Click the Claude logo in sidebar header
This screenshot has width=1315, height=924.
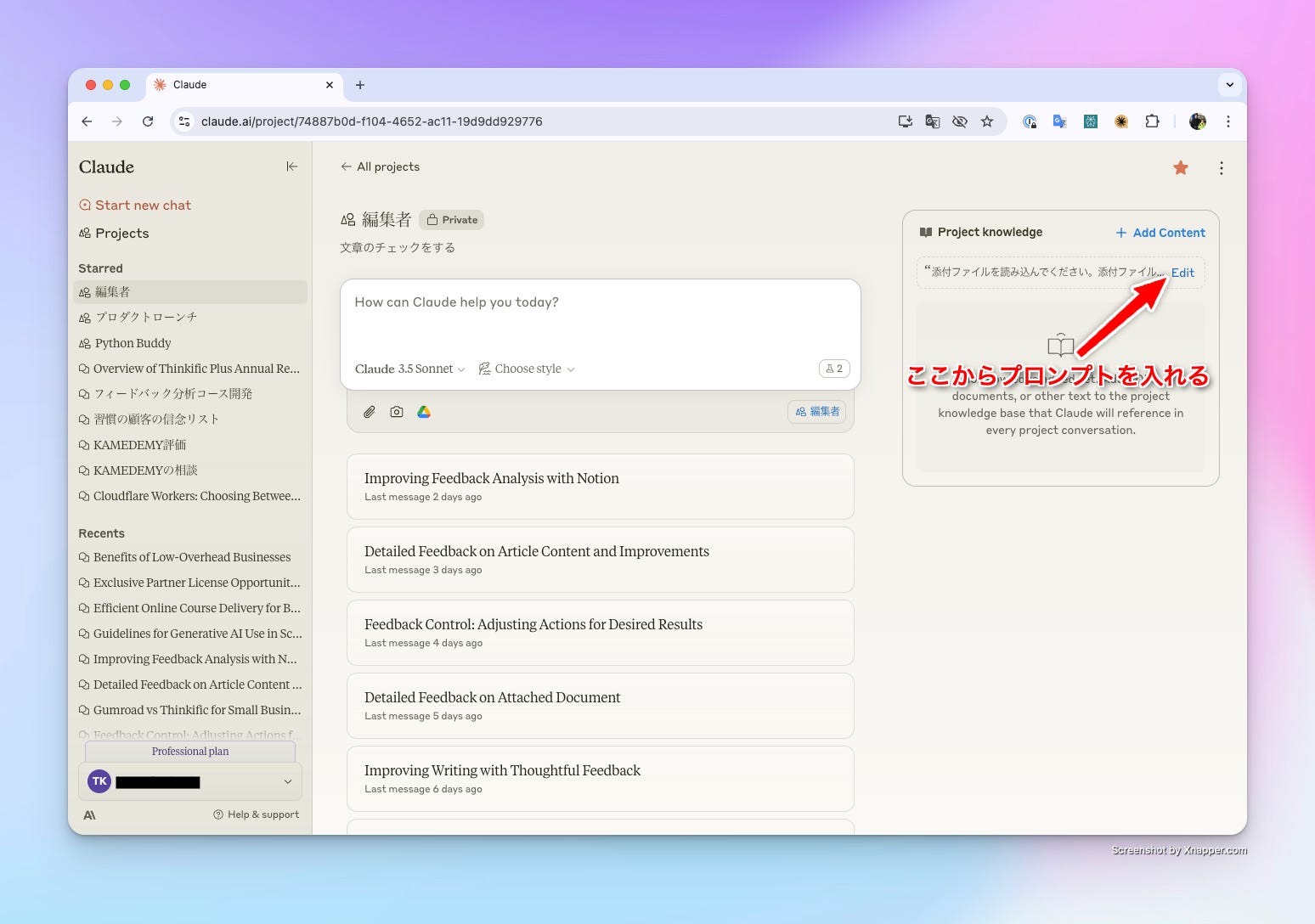click(106, 166)
